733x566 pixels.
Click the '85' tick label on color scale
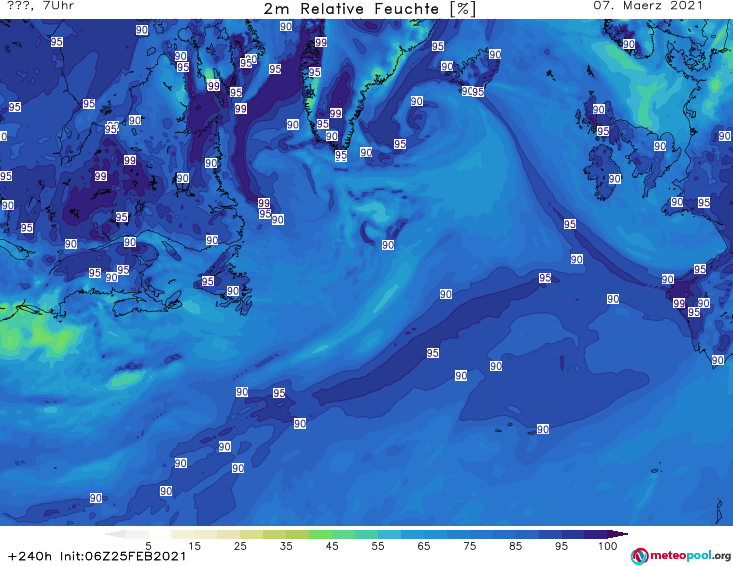515,546
